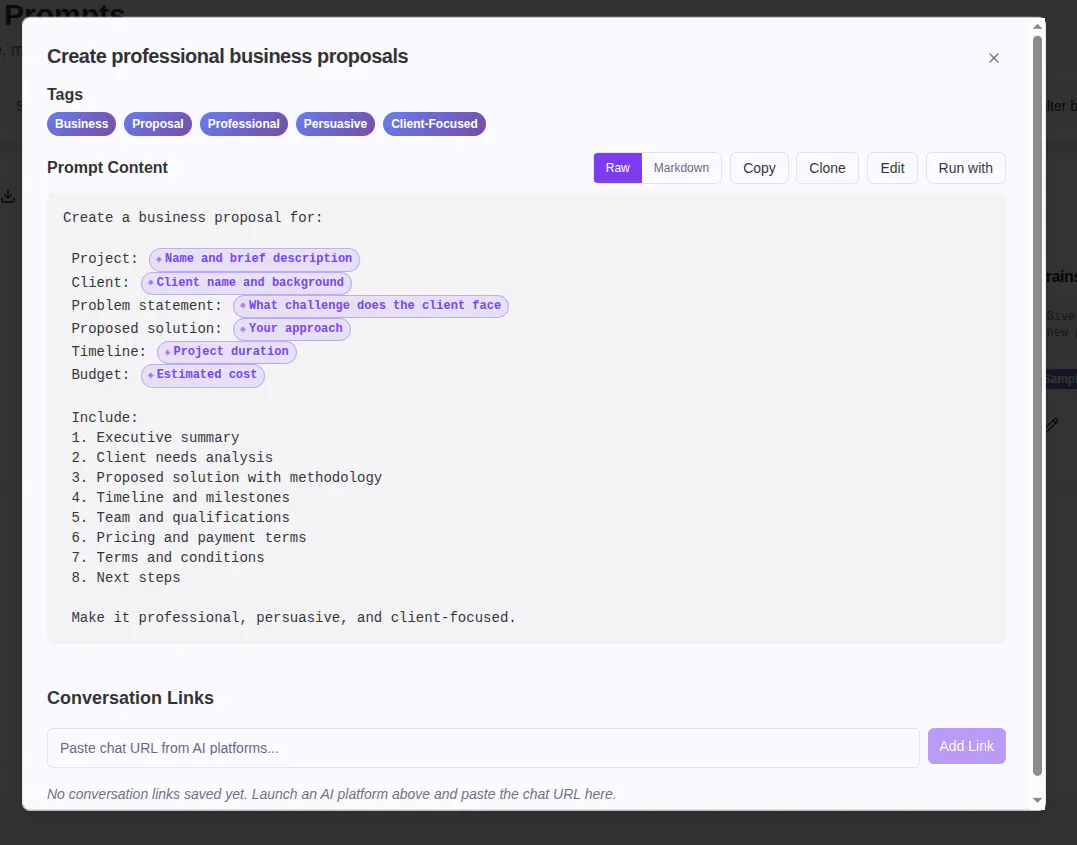Select the Client-Focused tag
This screenshot has width=1077, height=845.
coord(434,124)
